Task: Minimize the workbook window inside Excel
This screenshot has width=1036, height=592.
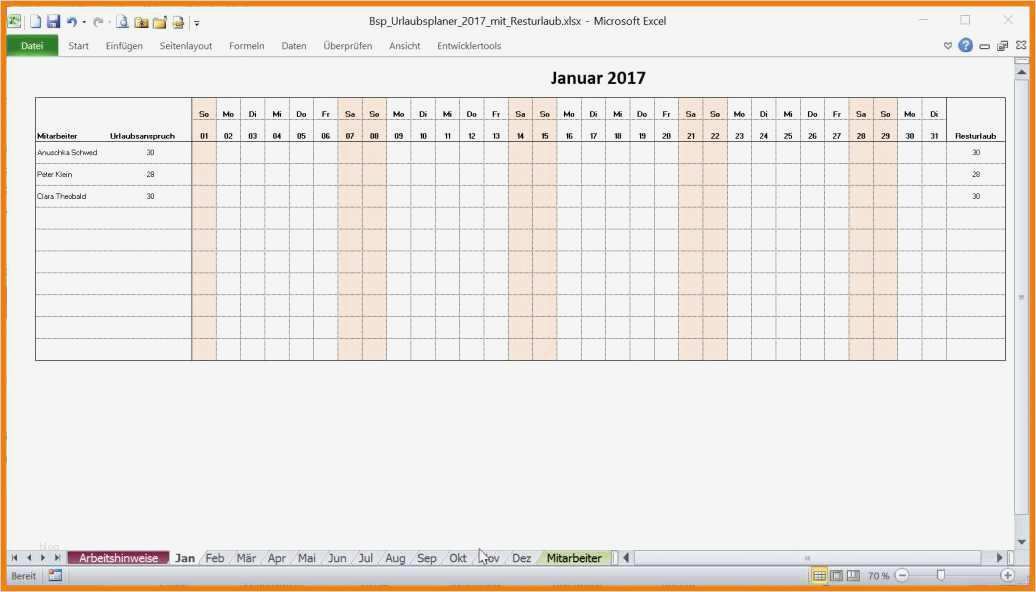Action: point(984,46)
